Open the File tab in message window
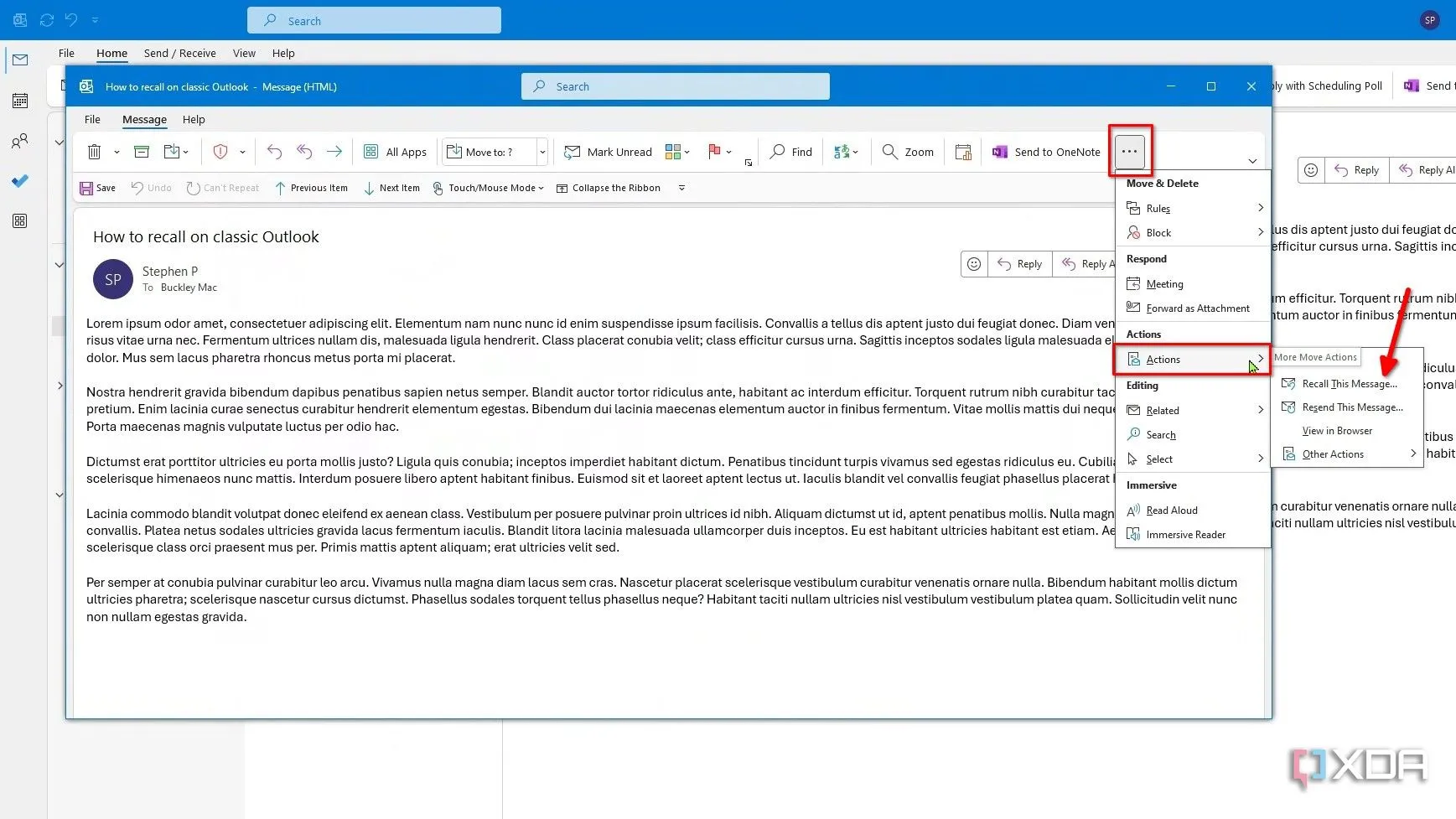The width and height of the screenshot is (1456, 819). pos(92,119)
